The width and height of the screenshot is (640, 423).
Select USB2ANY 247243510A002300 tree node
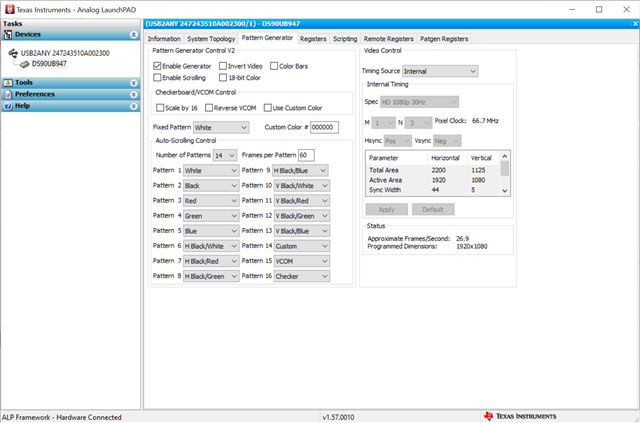65,53
